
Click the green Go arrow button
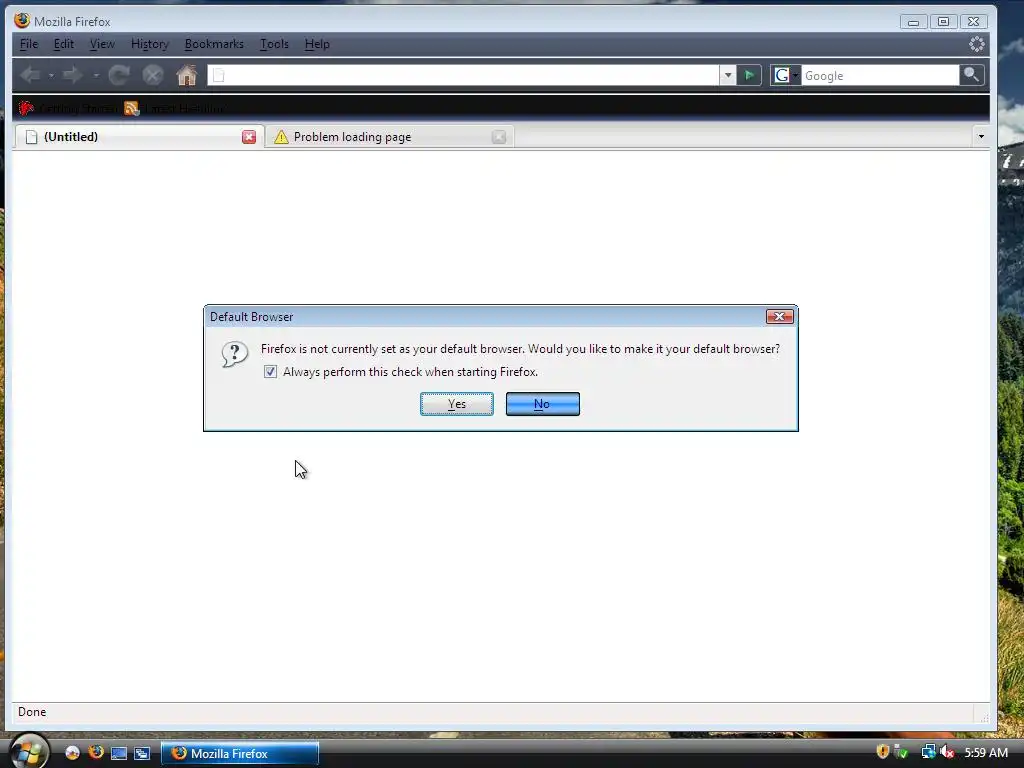point(749,75)
